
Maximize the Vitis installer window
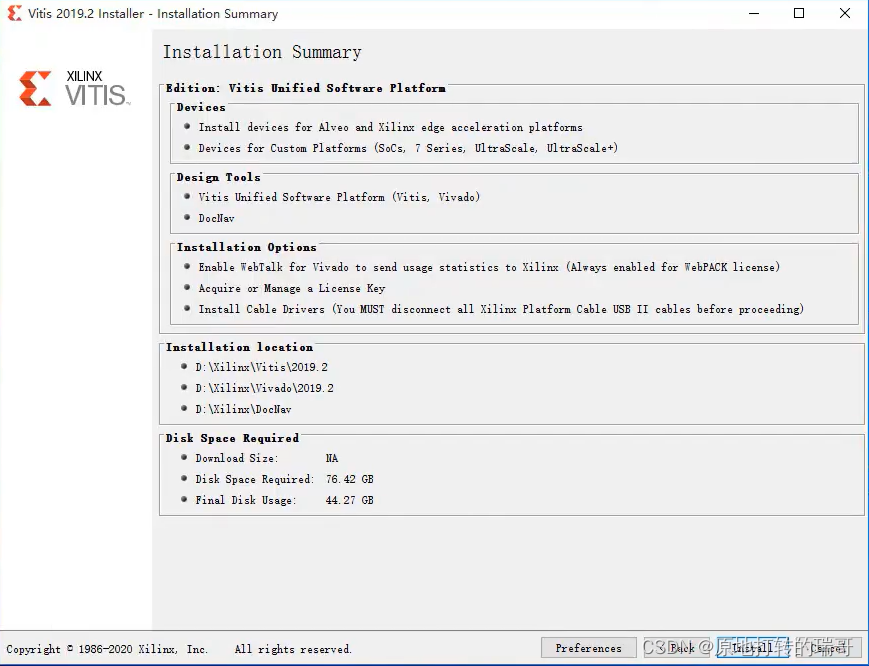[x=799, y=13]
